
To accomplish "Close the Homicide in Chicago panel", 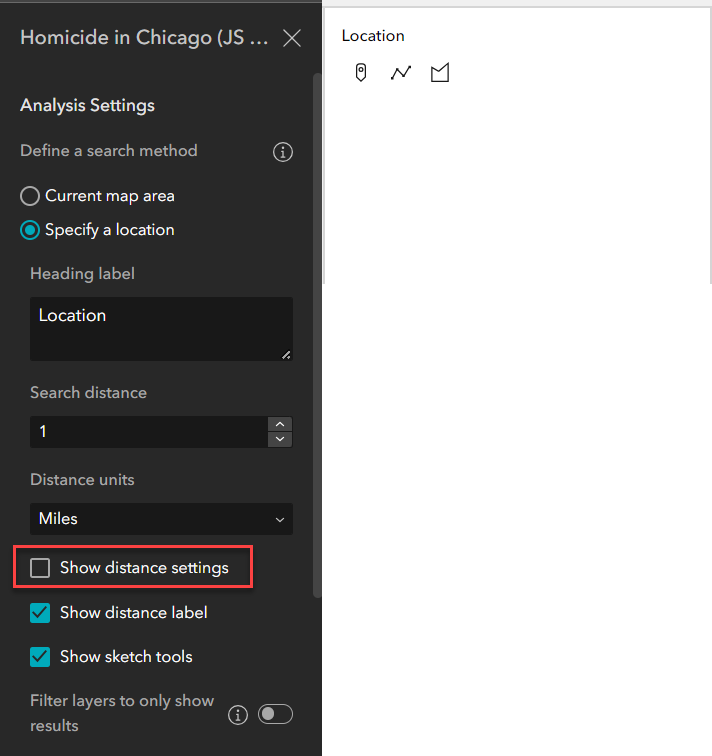I will click(292, 38).
